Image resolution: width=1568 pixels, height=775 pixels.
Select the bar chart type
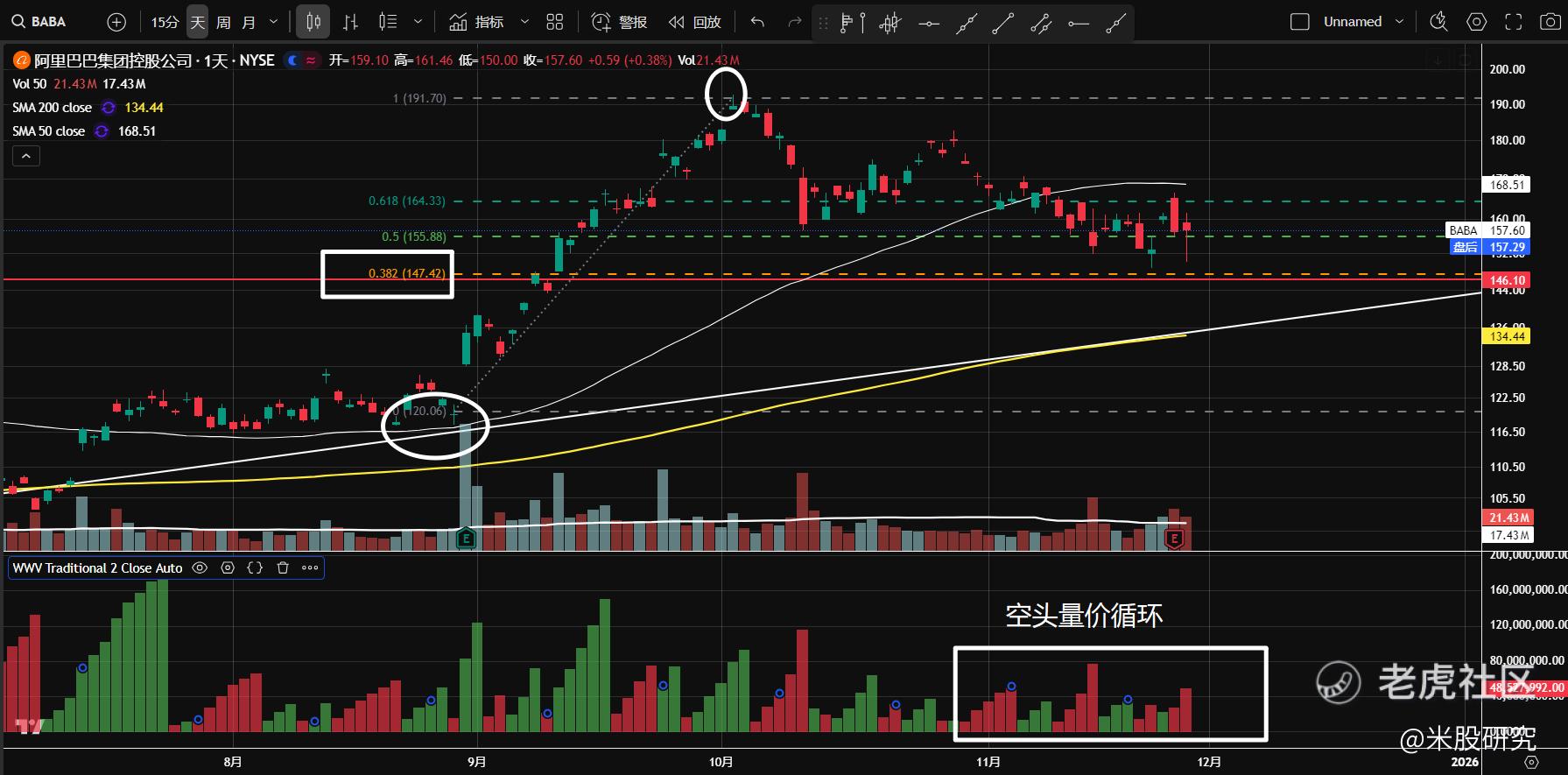point(350,22)
